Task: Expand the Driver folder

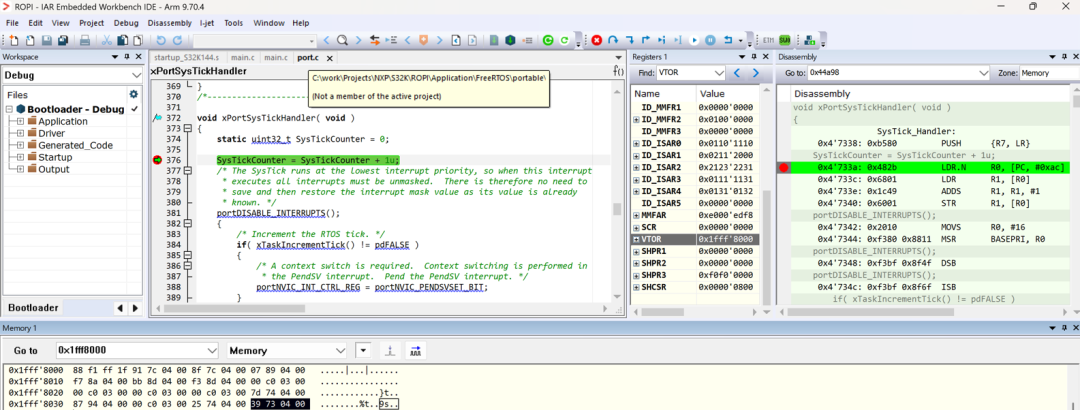Action: coord(21,133)
